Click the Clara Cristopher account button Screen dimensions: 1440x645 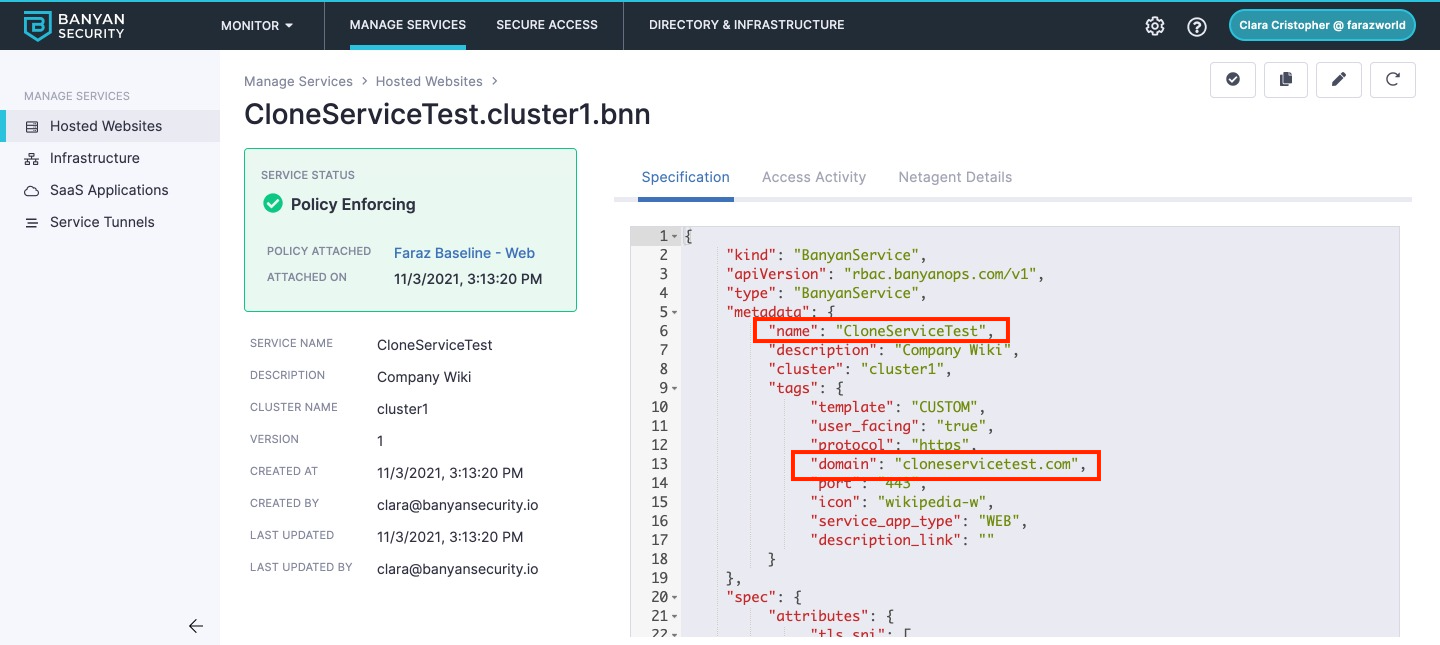pyautogui.click(x=1322, y=26)
